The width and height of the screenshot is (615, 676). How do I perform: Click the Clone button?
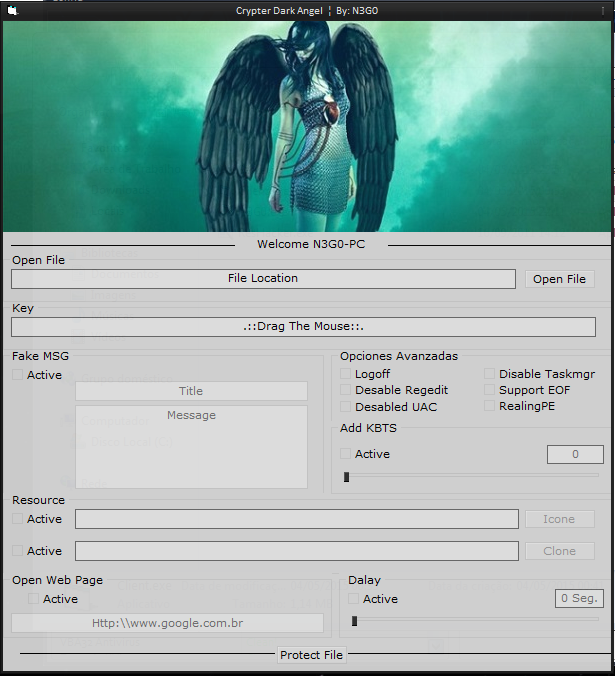tap(559, 551)
